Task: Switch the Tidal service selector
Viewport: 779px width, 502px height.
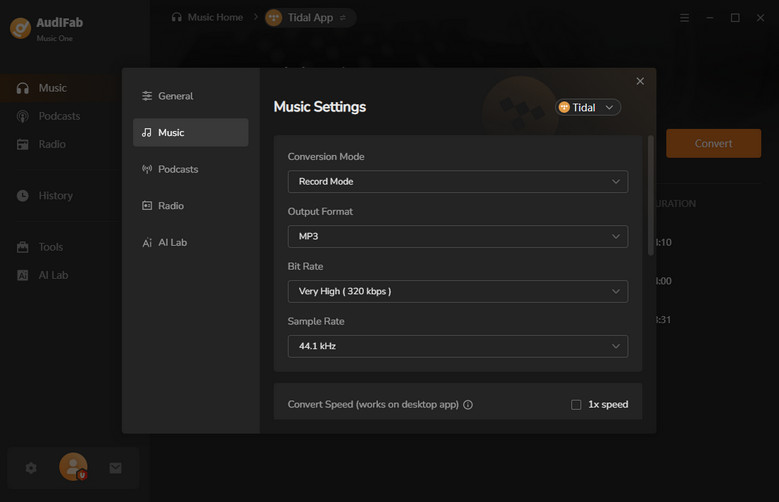Action: pos(588,107)
